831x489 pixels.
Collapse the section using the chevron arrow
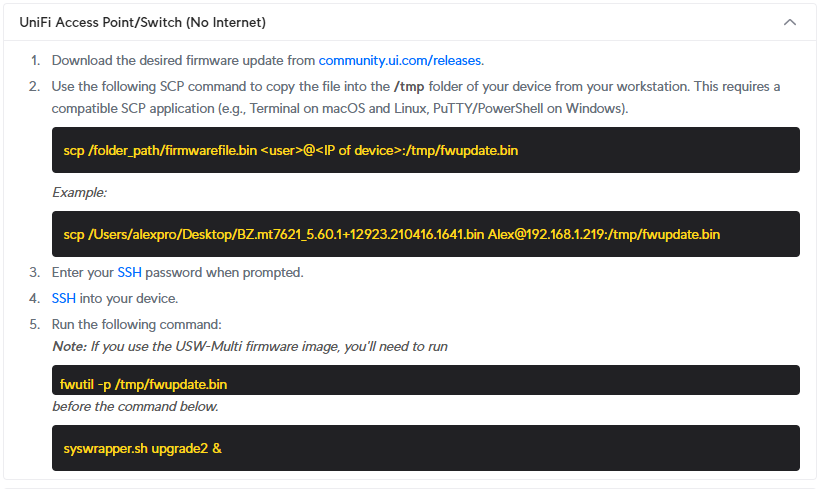tap(790, 22)
